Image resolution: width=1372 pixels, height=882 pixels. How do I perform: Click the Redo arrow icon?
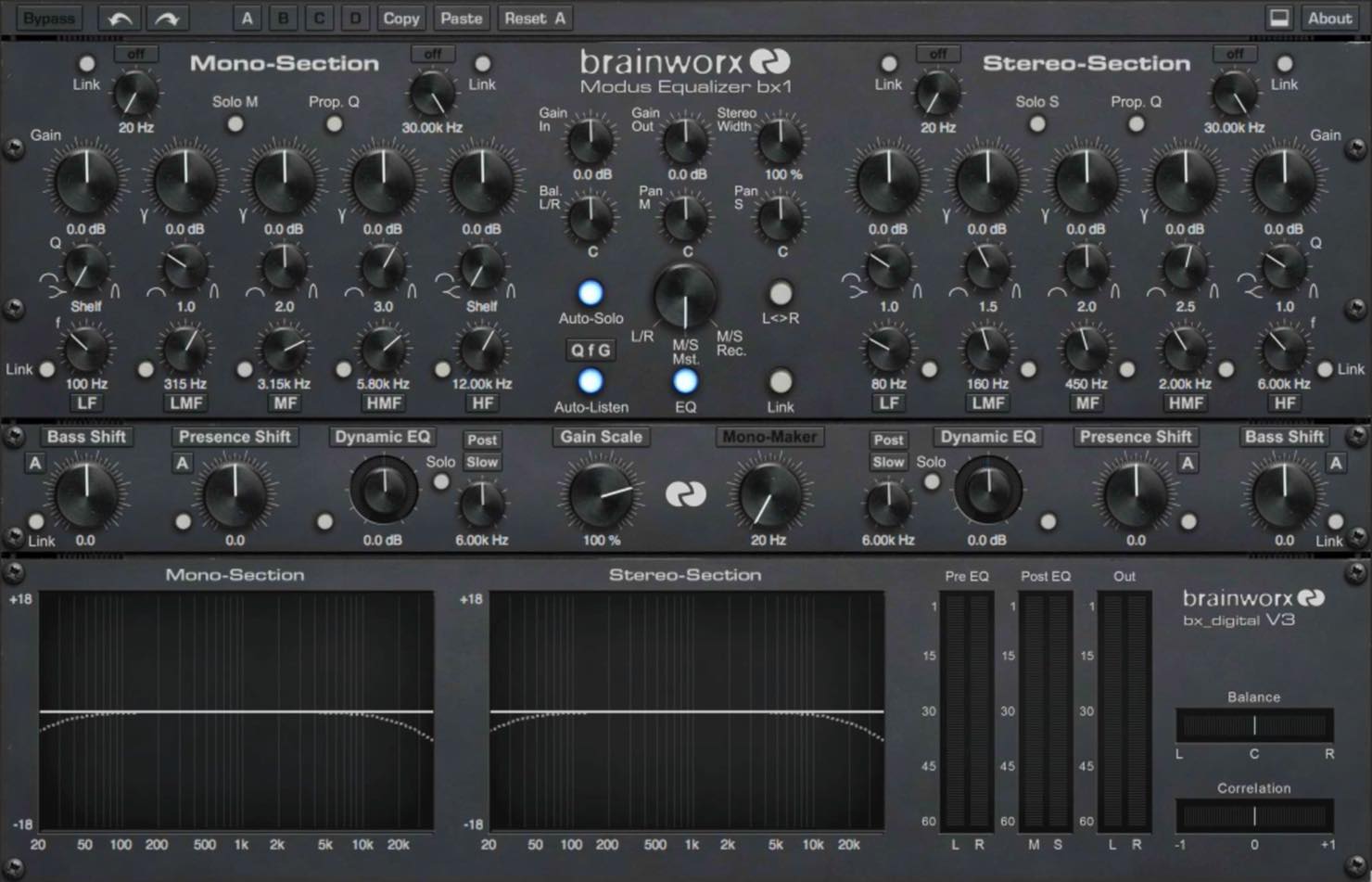[167, 18]
